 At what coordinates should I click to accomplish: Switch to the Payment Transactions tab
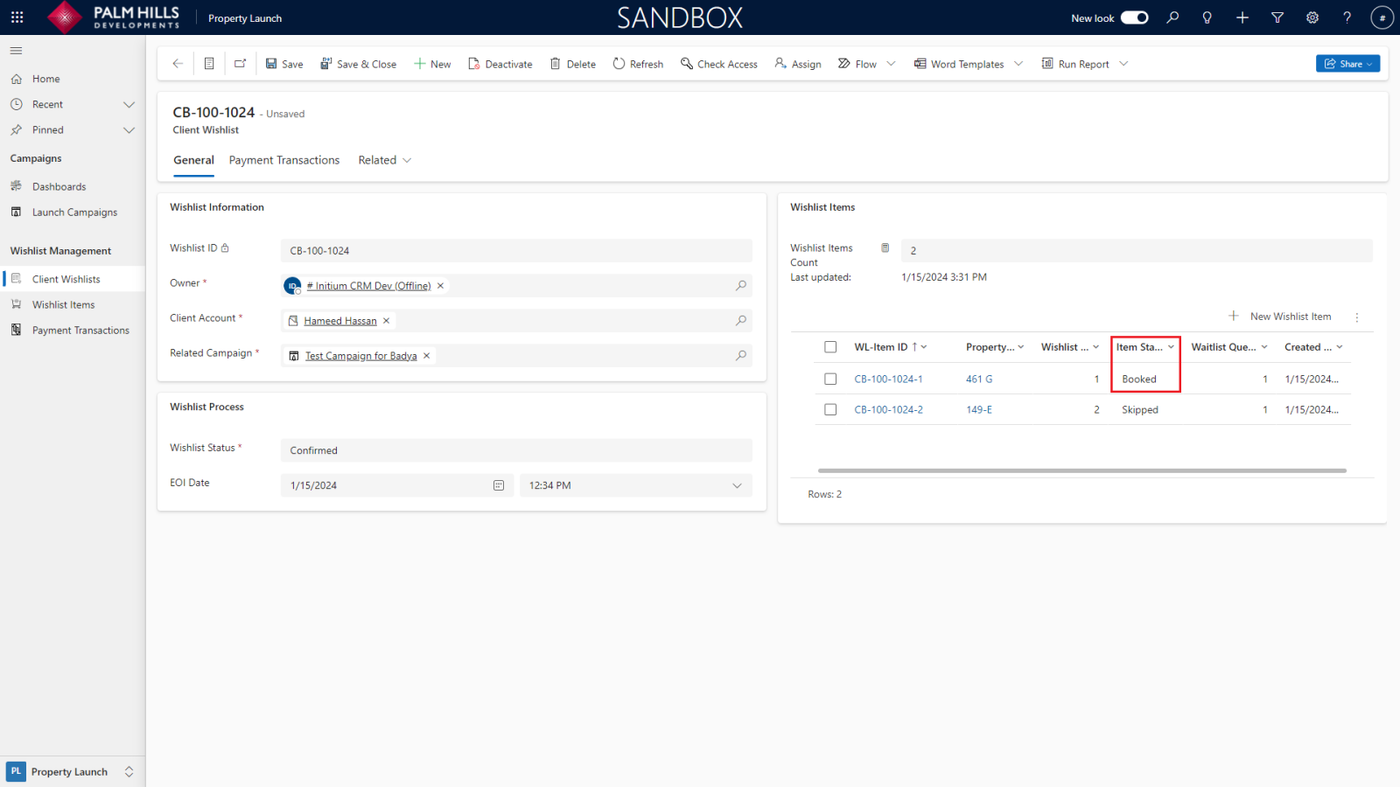pos(284,160)
